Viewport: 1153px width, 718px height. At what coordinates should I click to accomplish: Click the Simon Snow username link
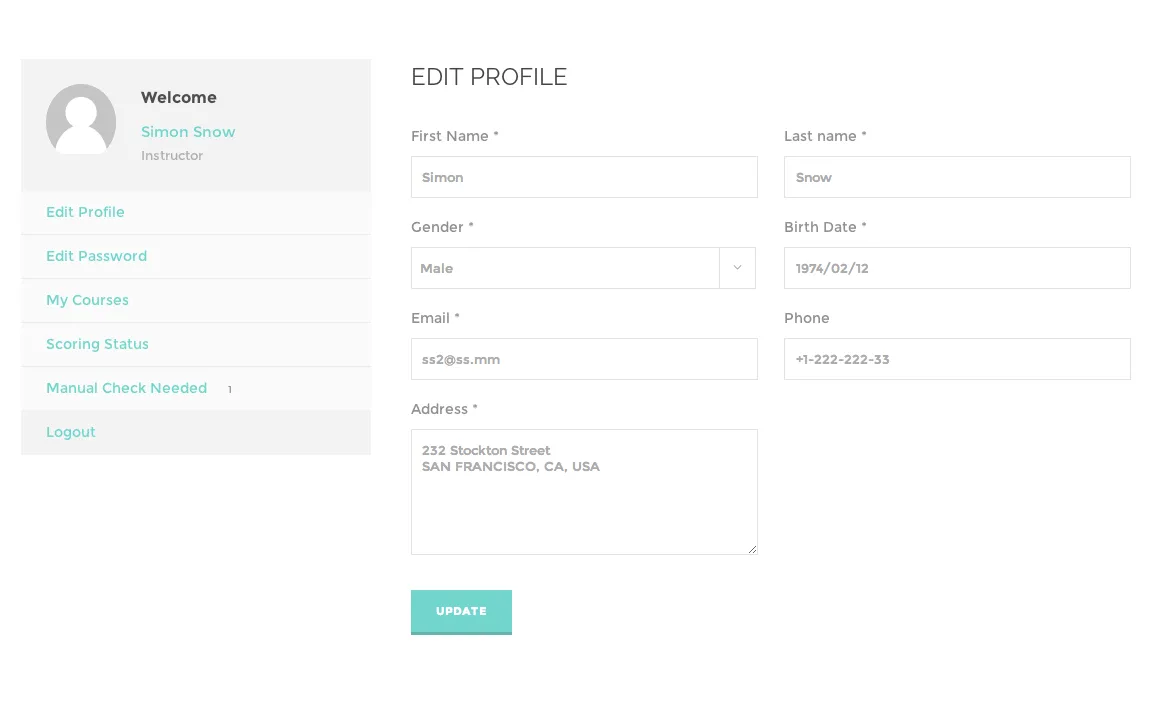(188, 132)
